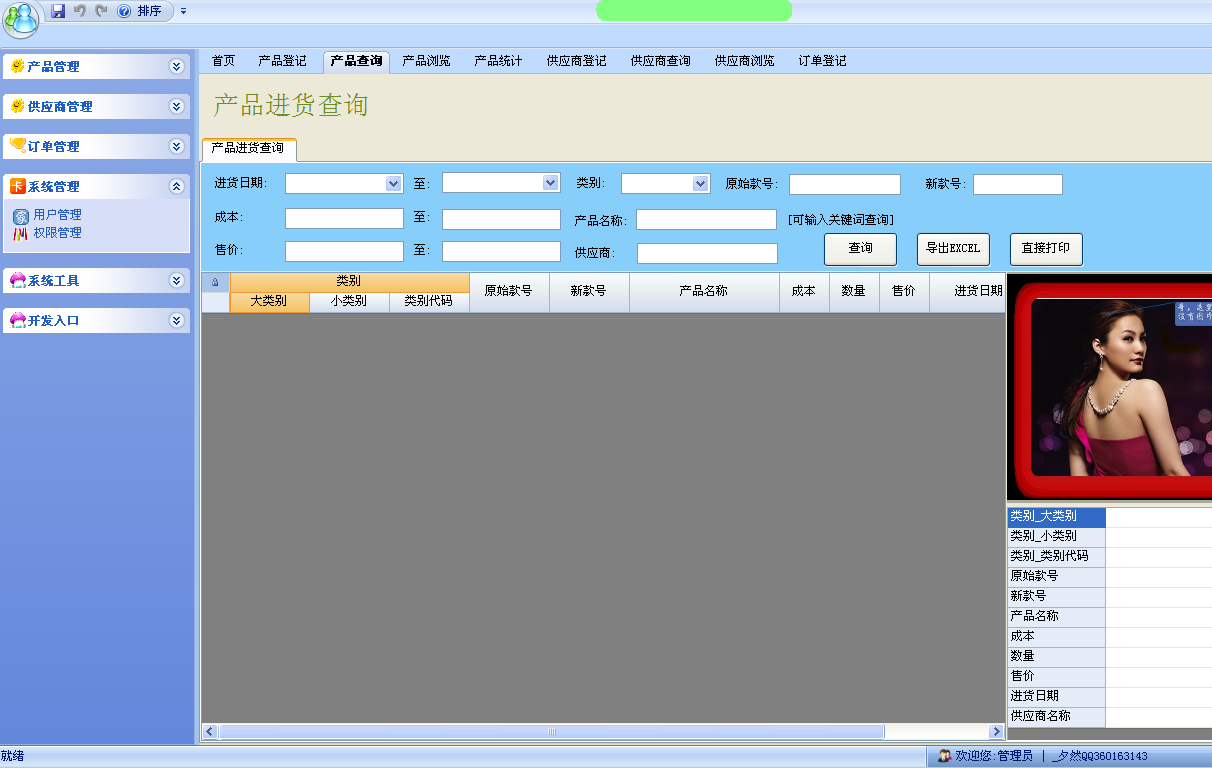Image resolution: width=1212 pixels, height=768 pixels.
Task: Open 权限管理 in the sidebar
Action: coord(57,233)
